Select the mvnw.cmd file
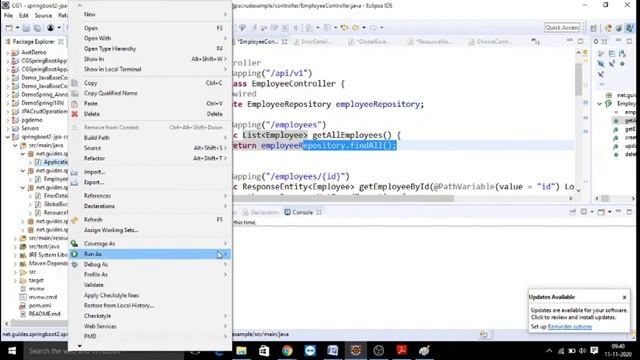The width and height of the screenshot is (640, 360). pyautogui.click(x=43, y=297)
